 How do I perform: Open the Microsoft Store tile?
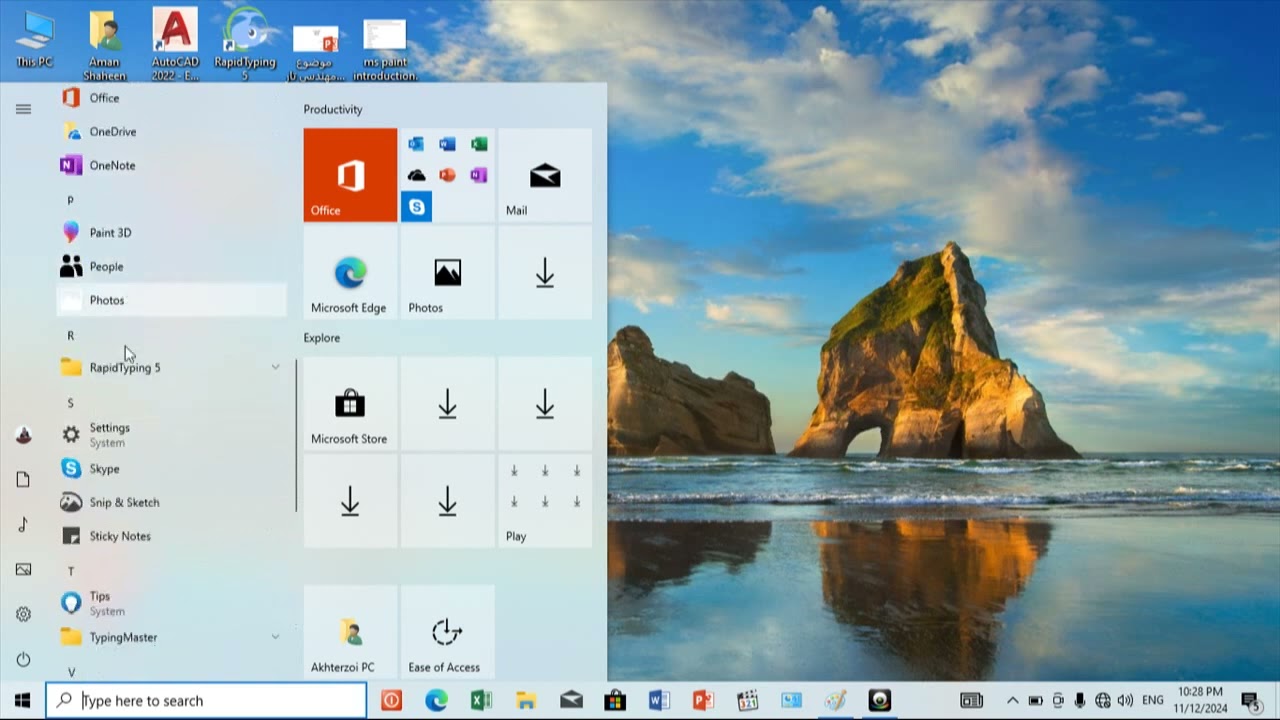[350, 404]
